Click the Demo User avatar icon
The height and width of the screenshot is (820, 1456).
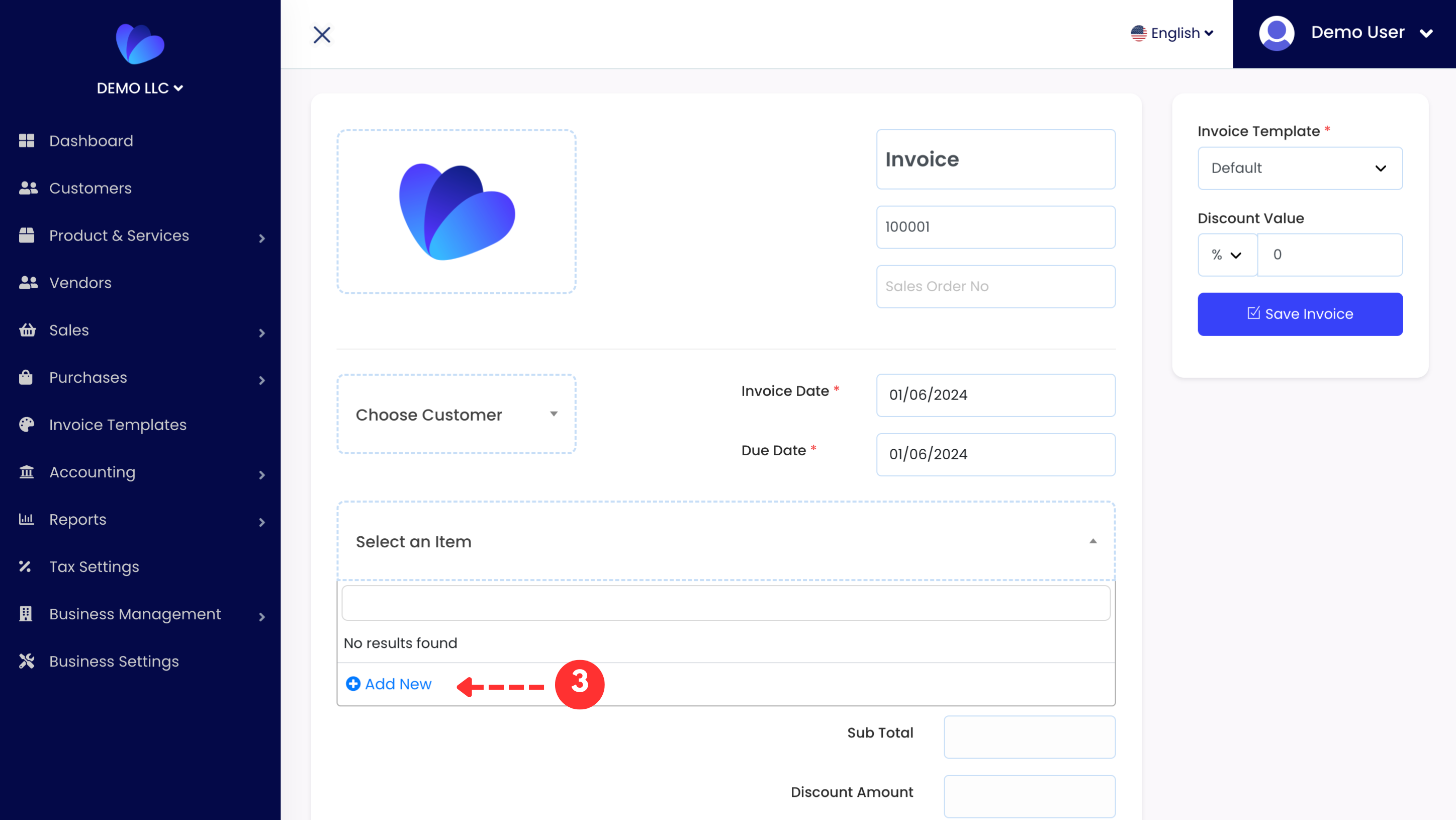(x=1276, y=33)
